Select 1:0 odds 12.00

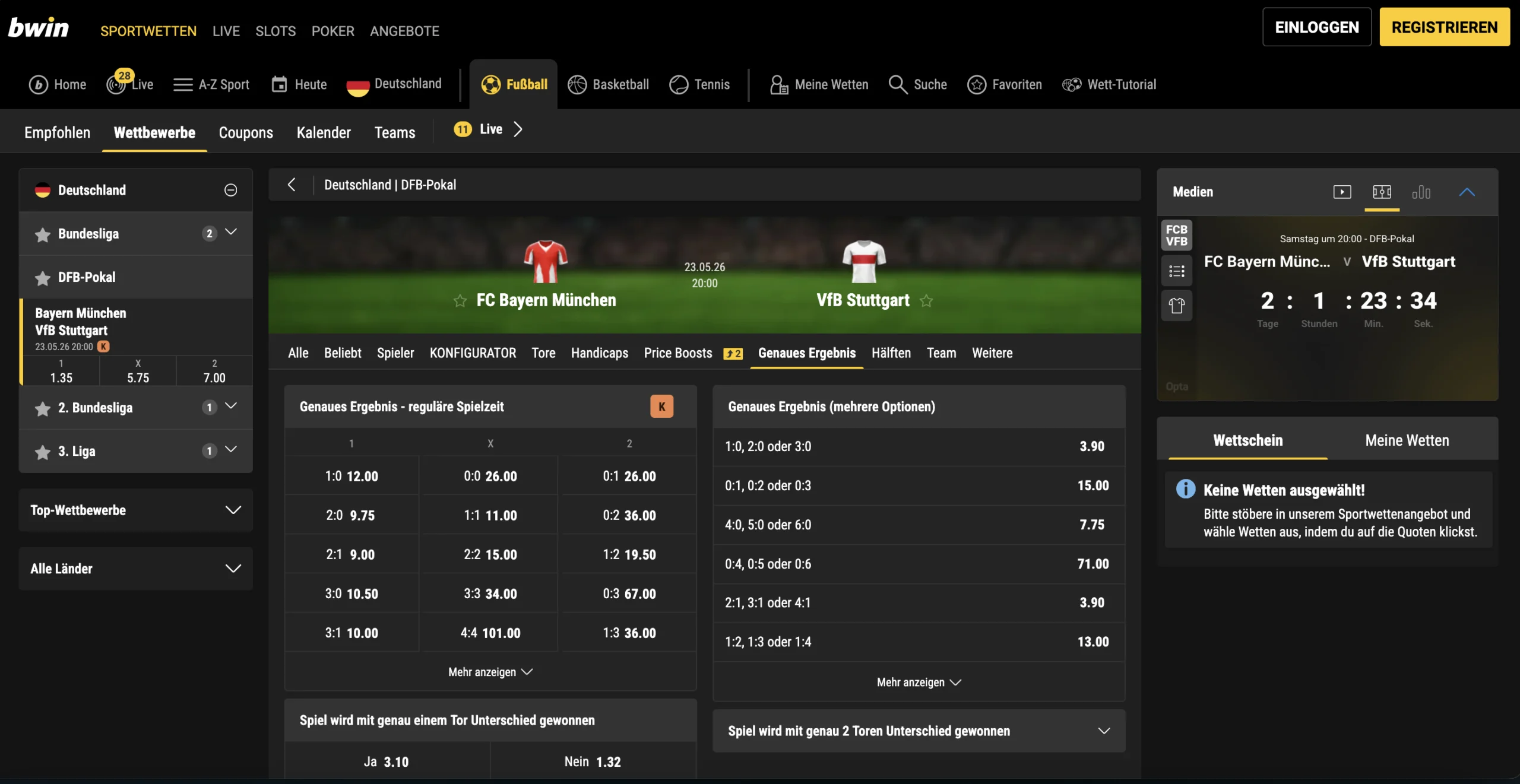point(351,476)
